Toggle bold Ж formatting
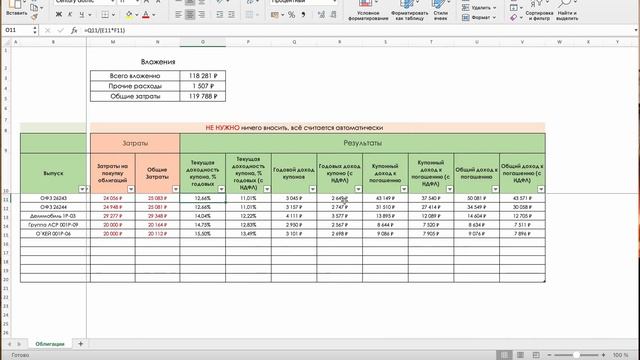 tap(59, 15)
